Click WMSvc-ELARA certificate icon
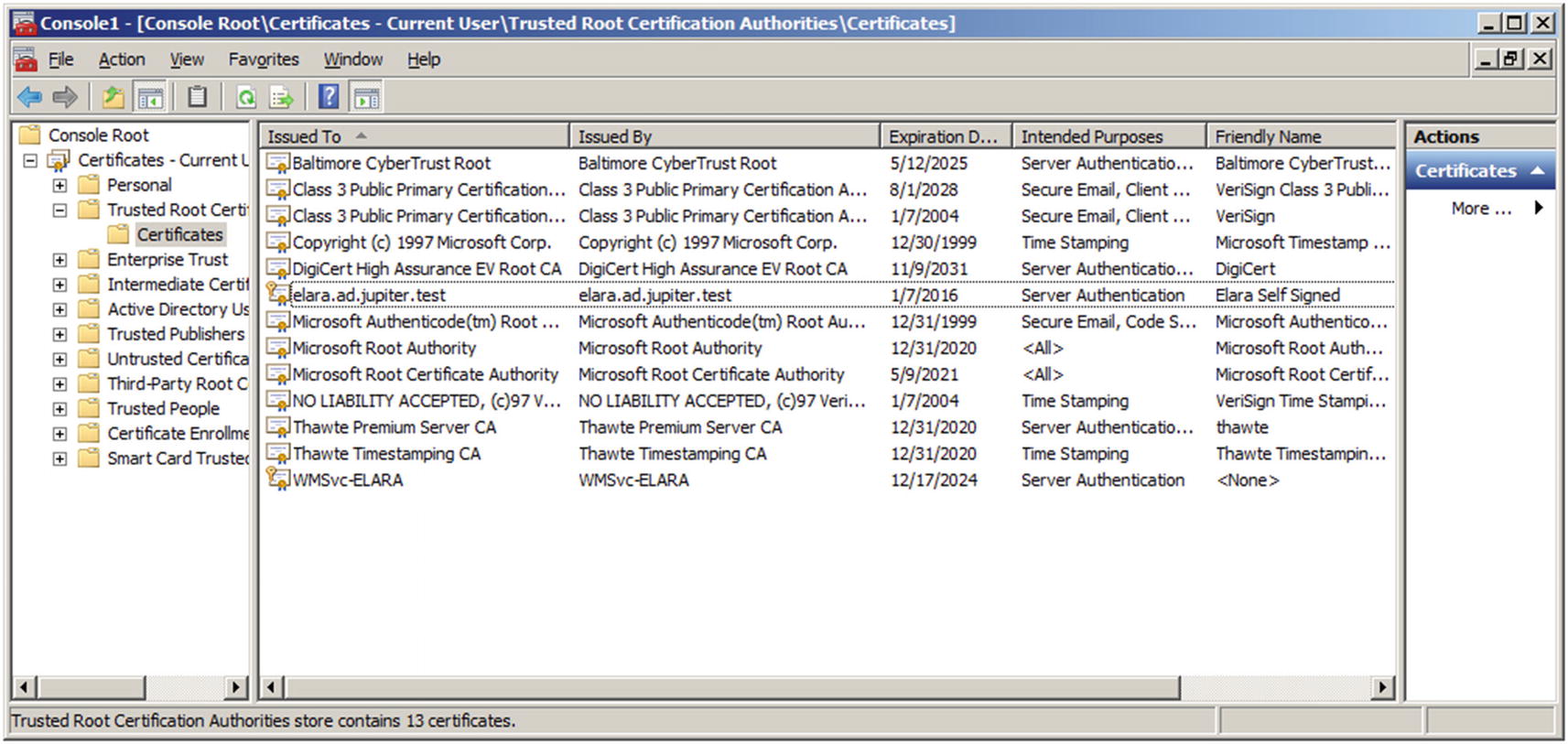 pos(277,479)
